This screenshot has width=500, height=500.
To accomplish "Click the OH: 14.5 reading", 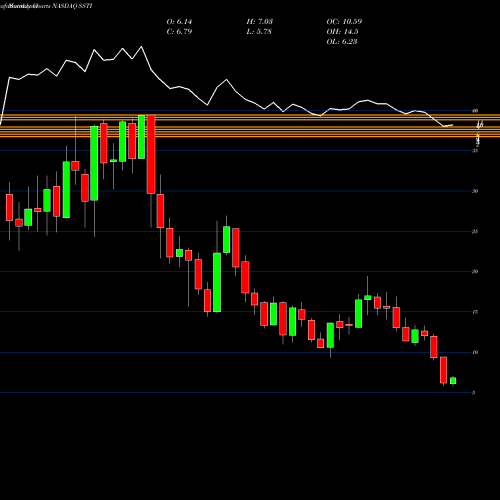I will click(342, 32).
